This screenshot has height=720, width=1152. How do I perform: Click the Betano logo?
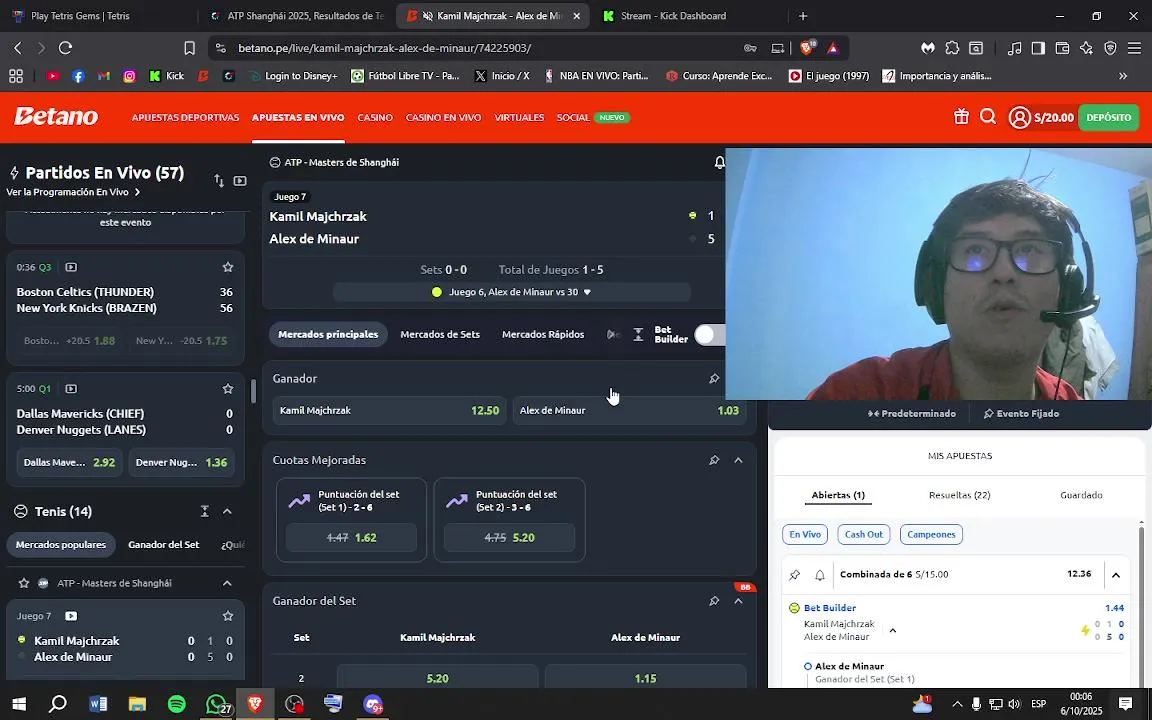click(x=56, y=116)
